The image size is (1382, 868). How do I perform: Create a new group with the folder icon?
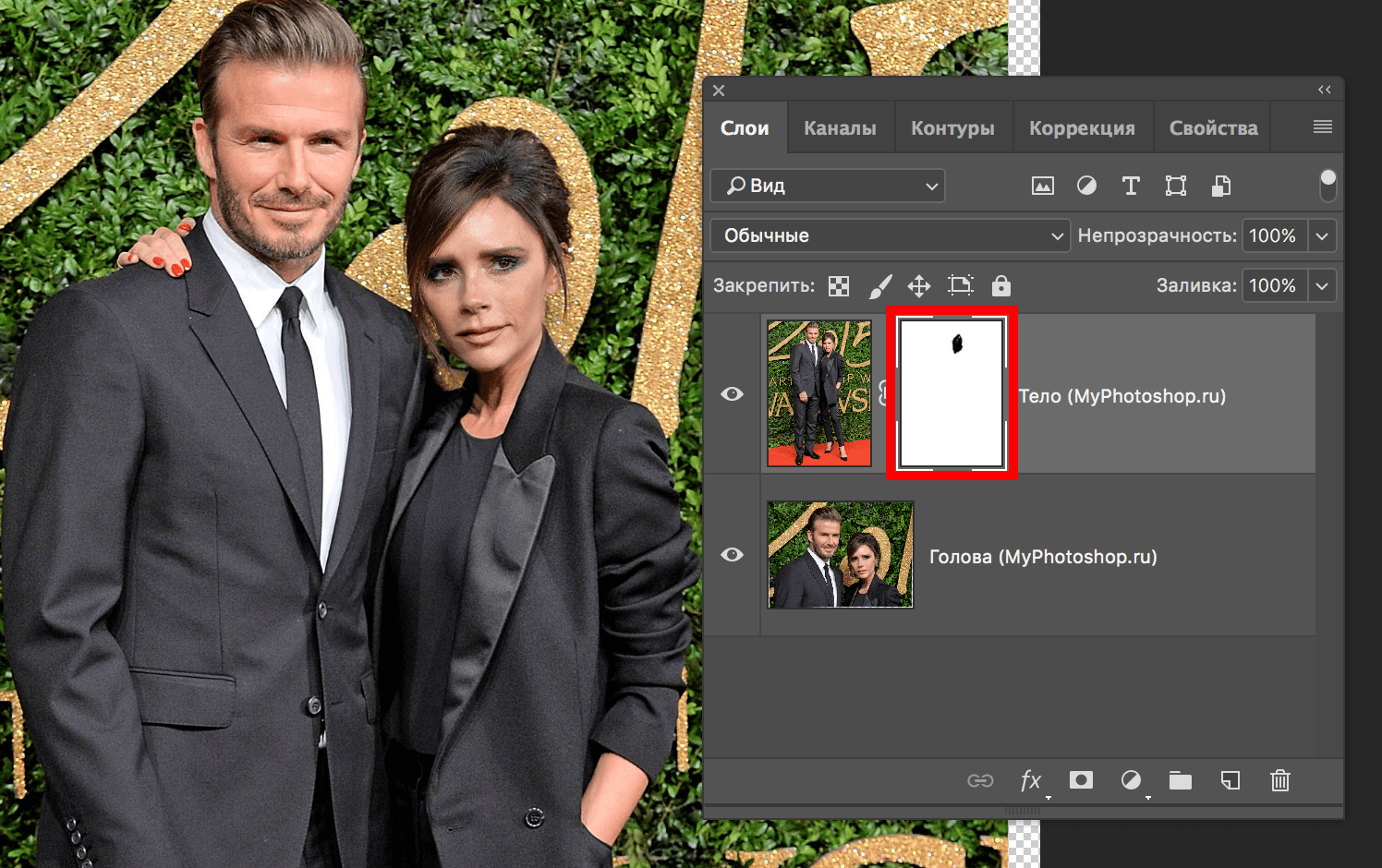pos(1181,780)
